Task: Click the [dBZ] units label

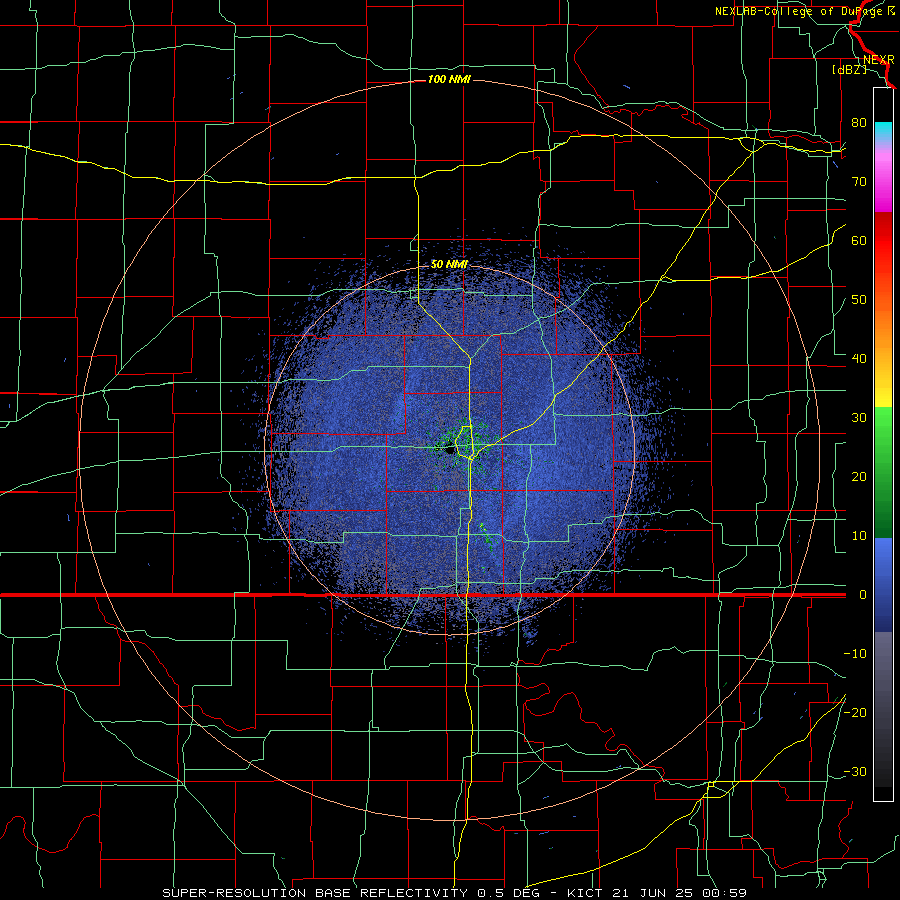Action: 849,70
